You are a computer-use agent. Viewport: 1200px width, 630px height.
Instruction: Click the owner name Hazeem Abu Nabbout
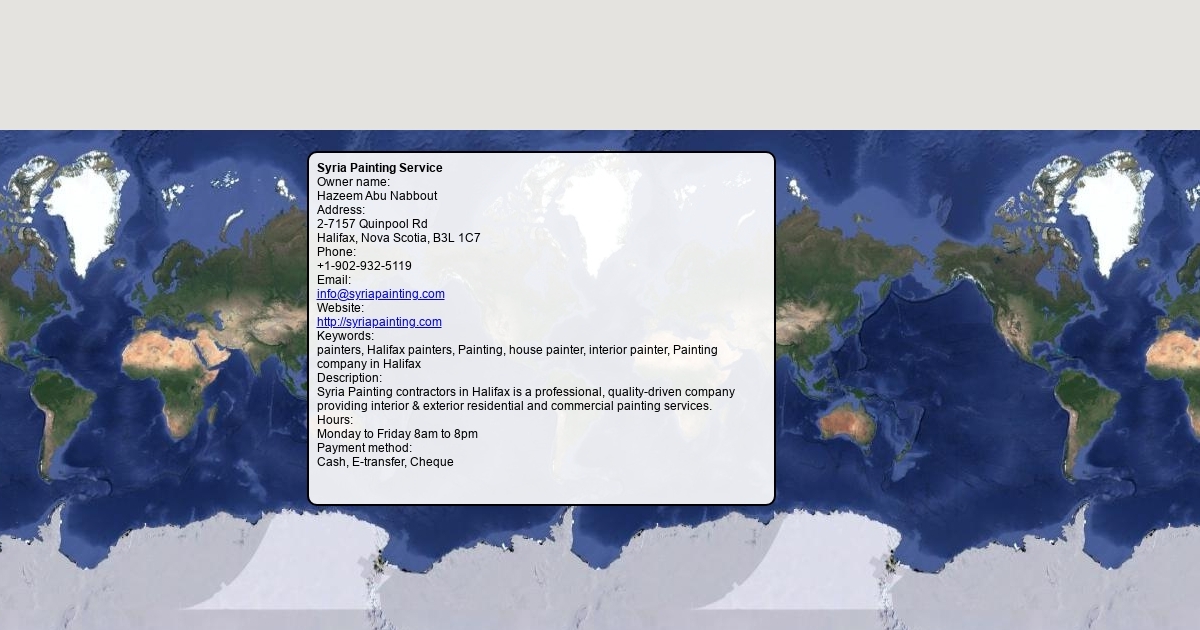(x=377, y=196)
